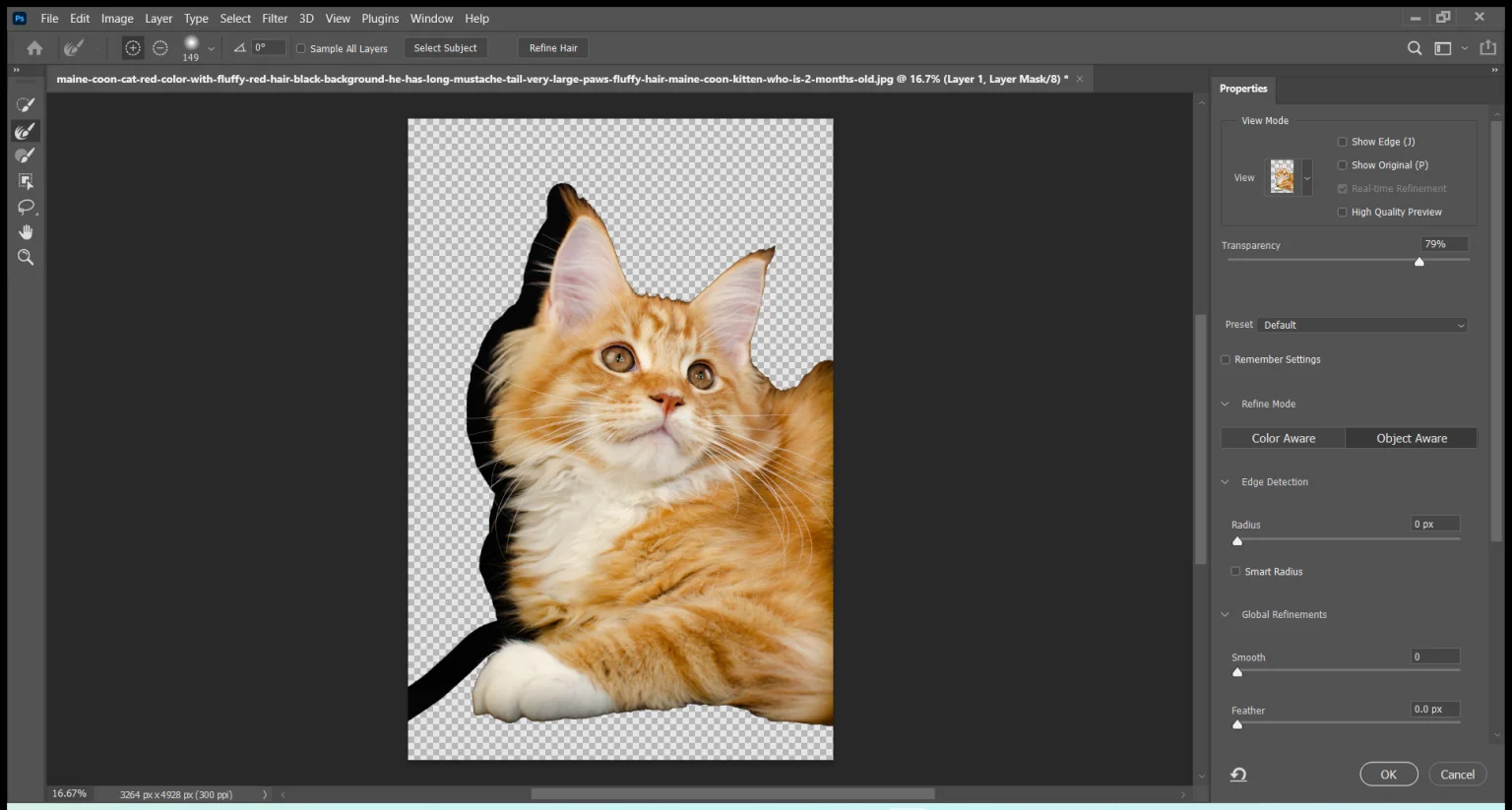Collapse the Edge Detection section
This screenshot has width=1512, height=810.
(1226, 482)
